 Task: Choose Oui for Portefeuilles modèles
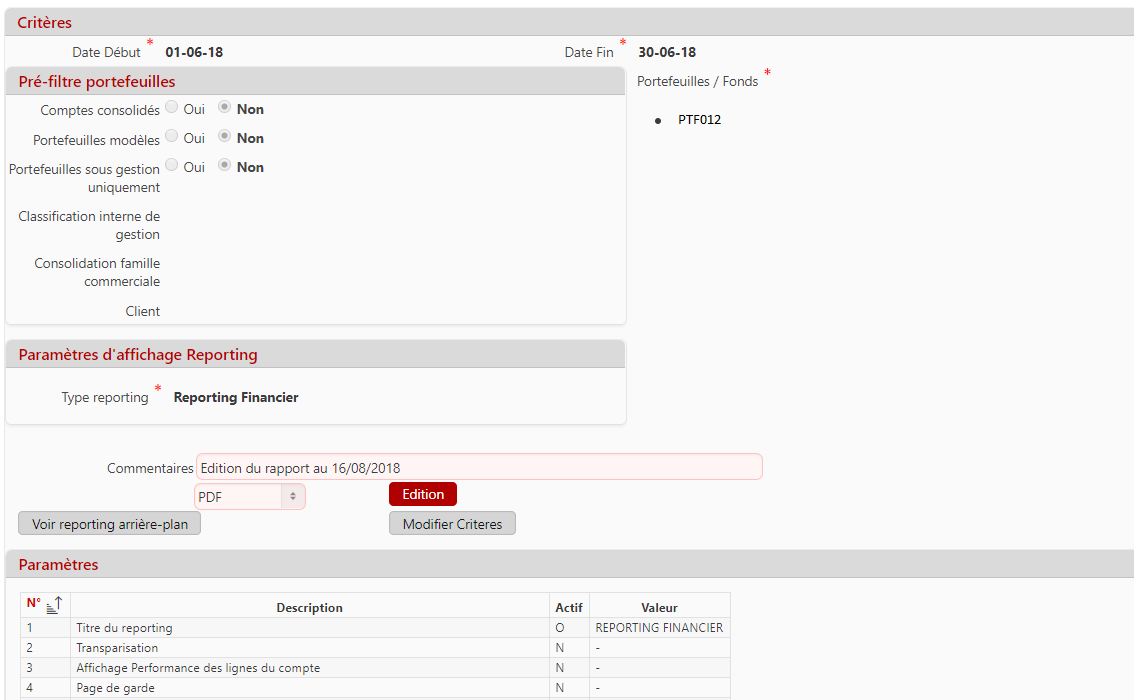172,137
